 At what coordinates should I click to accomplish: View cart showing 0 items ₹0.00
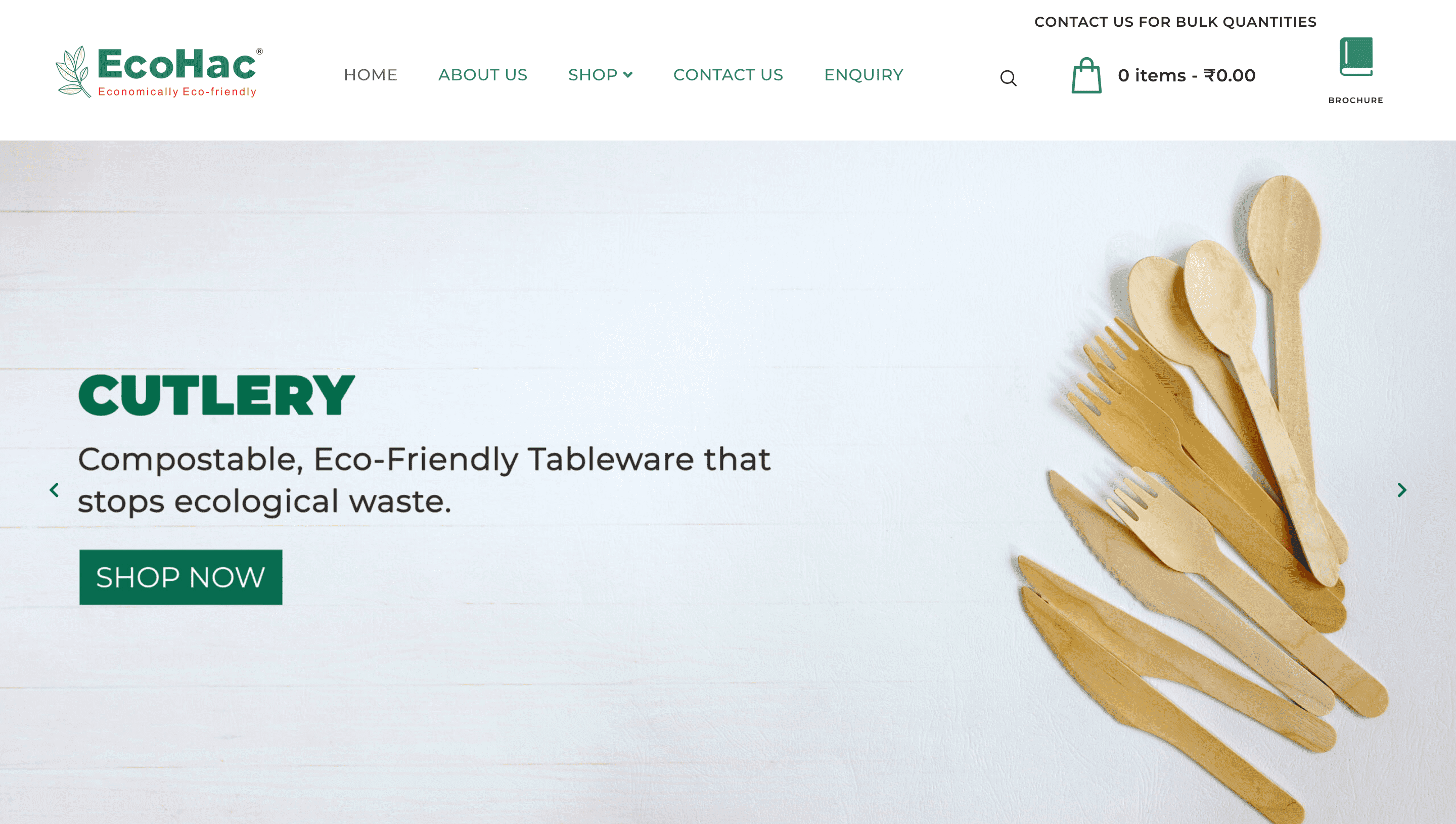coord(1187,75)
